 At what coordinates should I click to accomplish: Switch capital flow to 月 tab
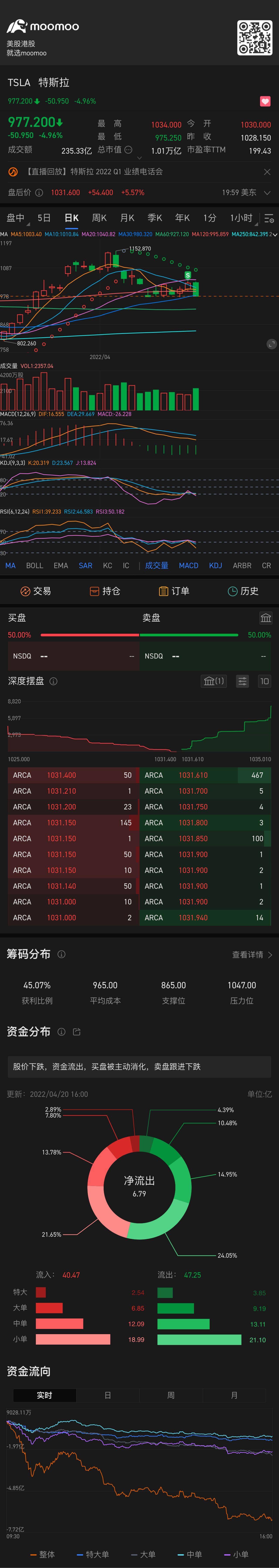tap(235, 1395)
